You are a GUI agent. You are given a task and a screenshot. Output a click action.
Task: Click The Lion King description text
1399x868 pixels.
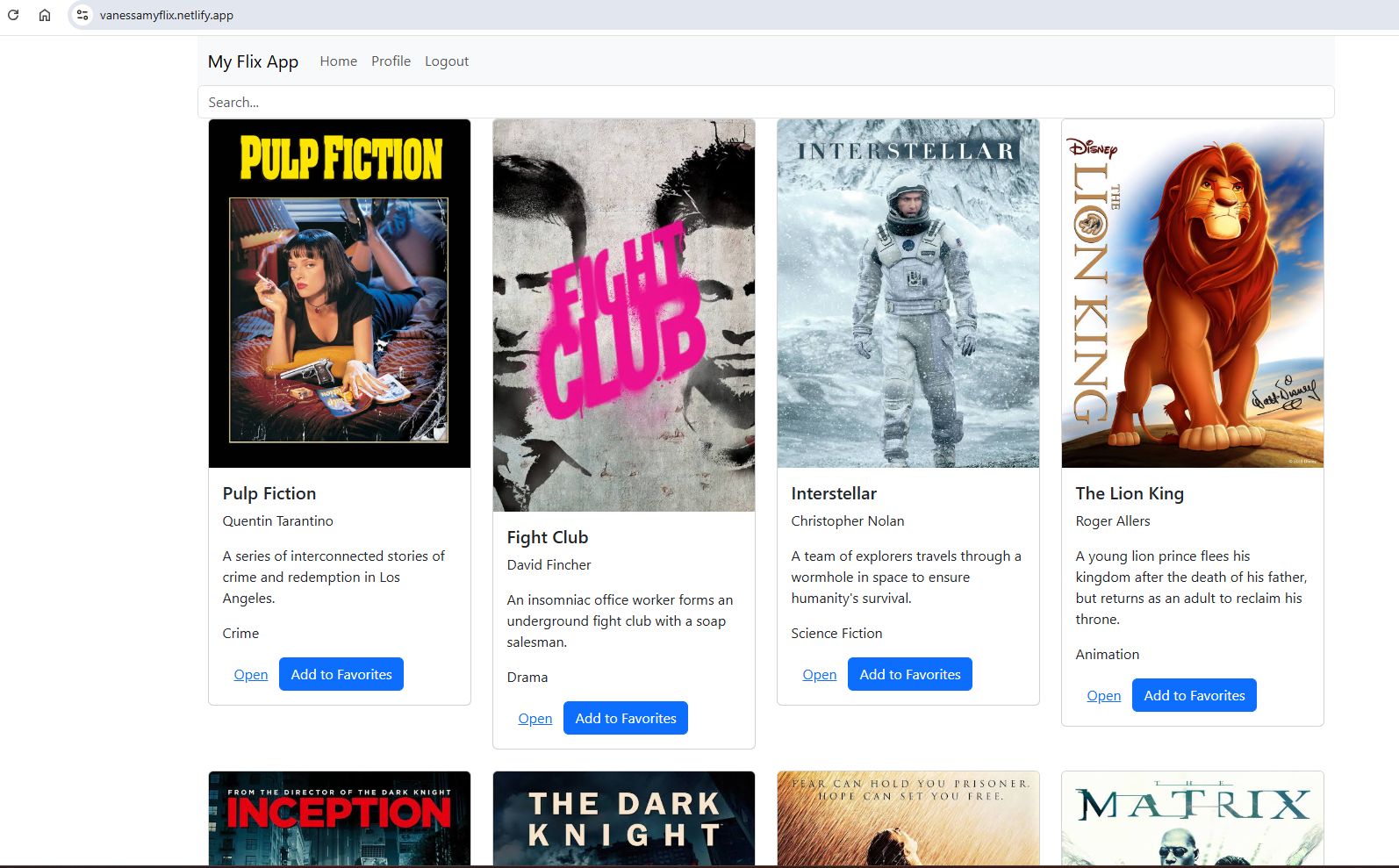[x=1191, y=587]
